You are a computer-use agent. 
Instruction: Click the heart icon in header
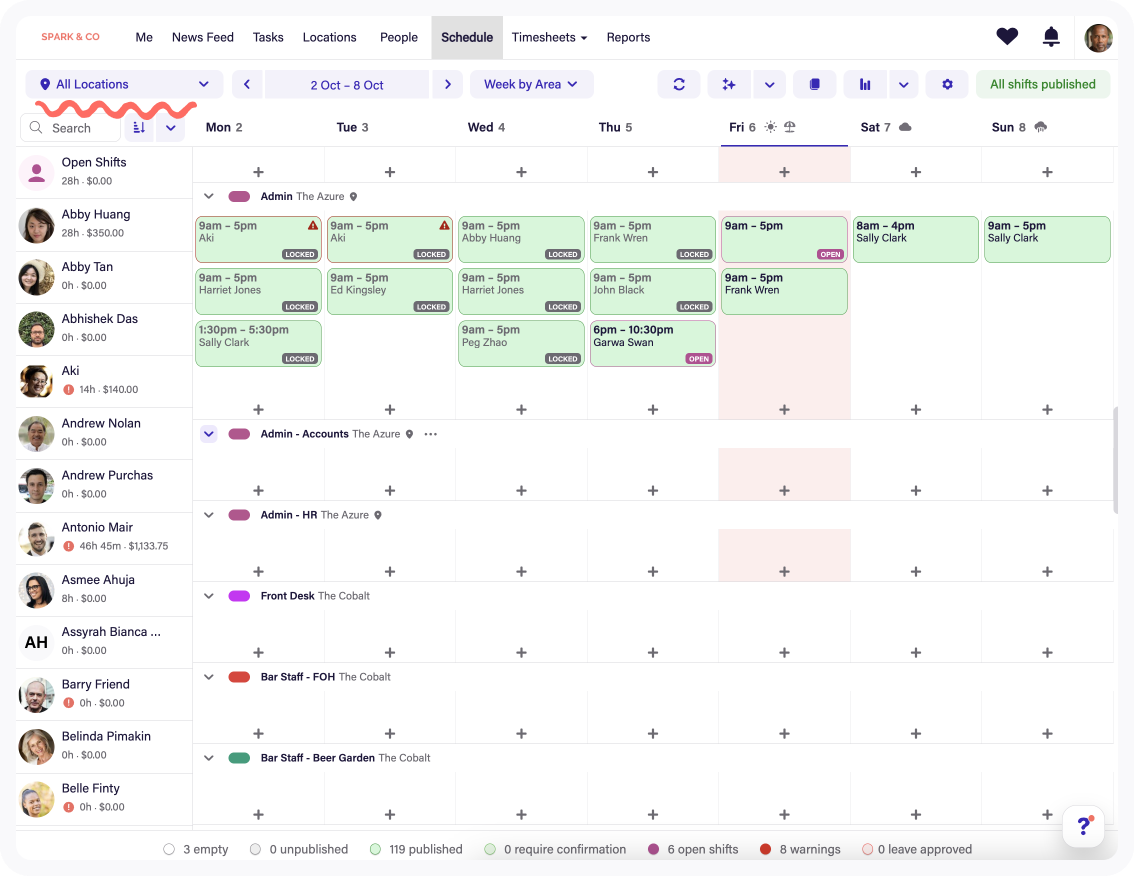click(1007, 37)
